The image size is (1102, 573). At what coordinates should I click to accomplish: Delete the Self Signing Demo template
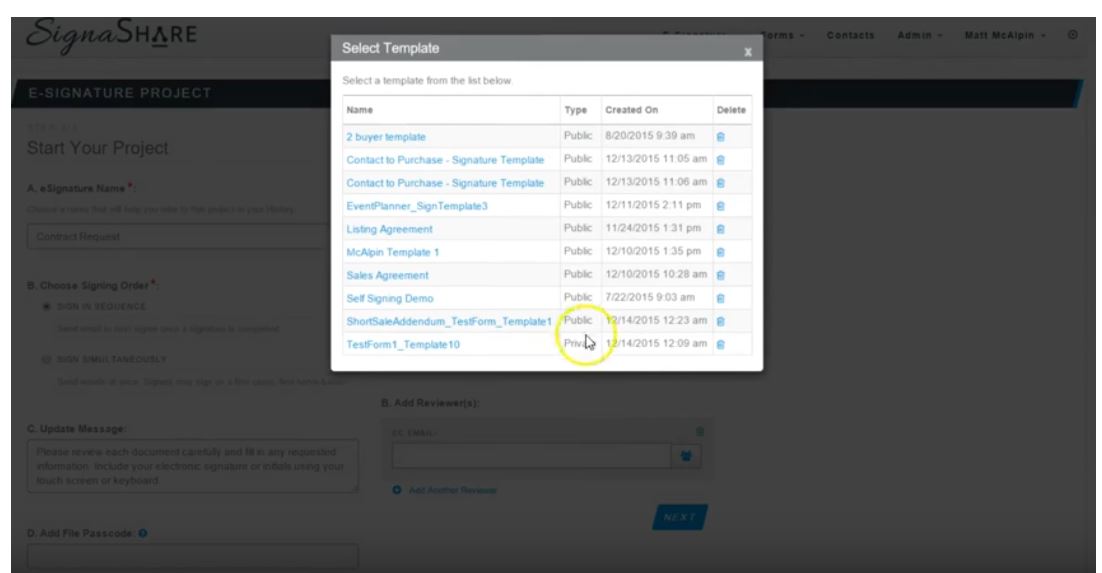pos(720,298)
